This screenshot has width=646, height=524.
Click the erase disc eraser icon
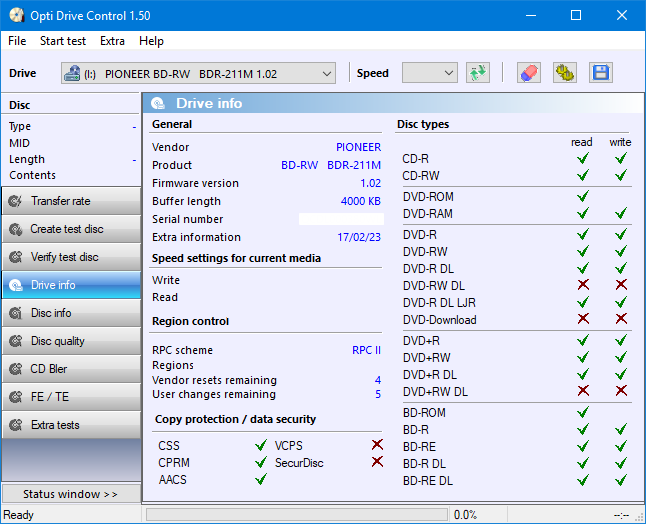click(529, 73)
